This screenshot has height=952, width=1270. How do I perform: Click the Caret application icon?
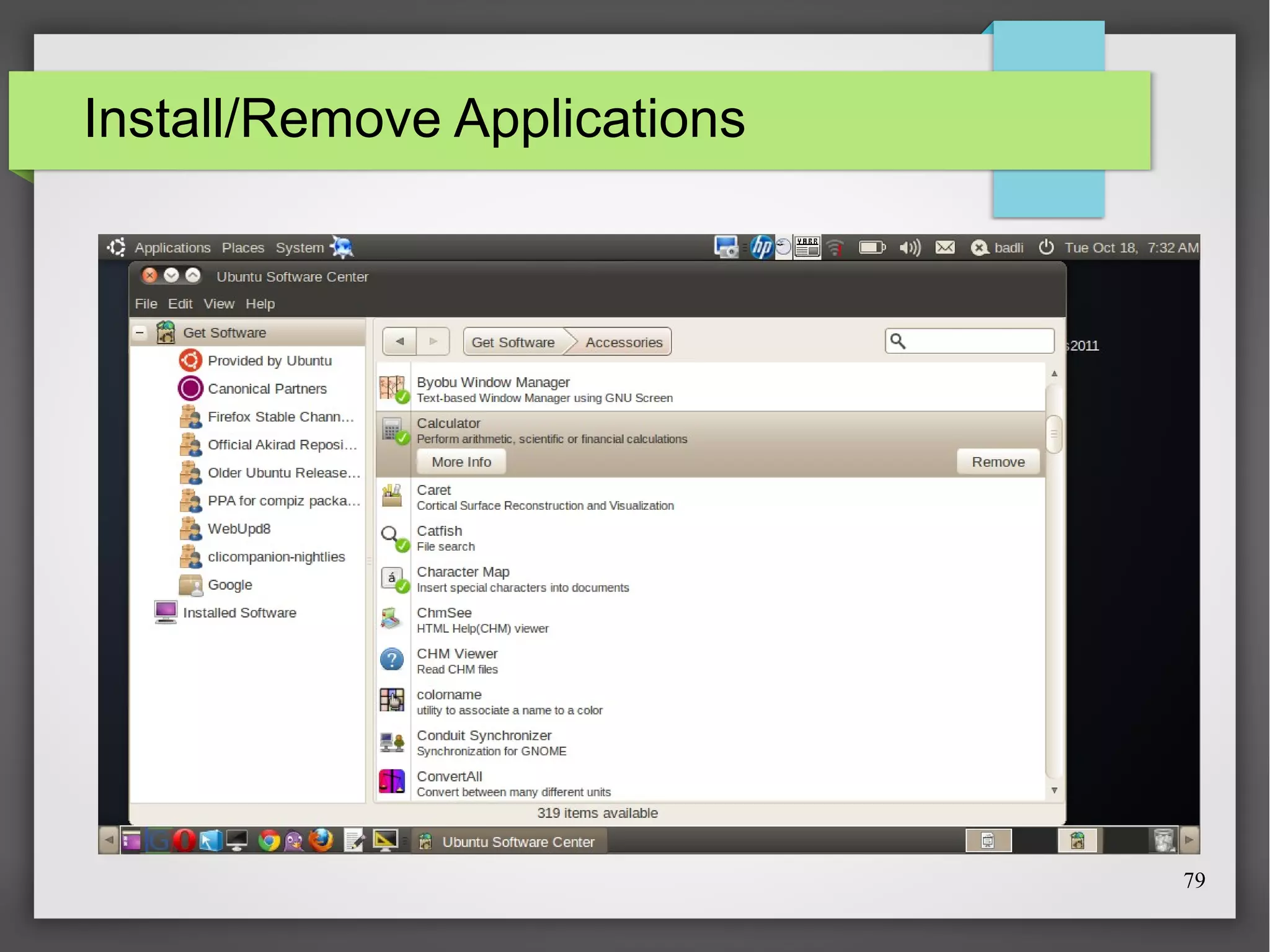point(392,496)
